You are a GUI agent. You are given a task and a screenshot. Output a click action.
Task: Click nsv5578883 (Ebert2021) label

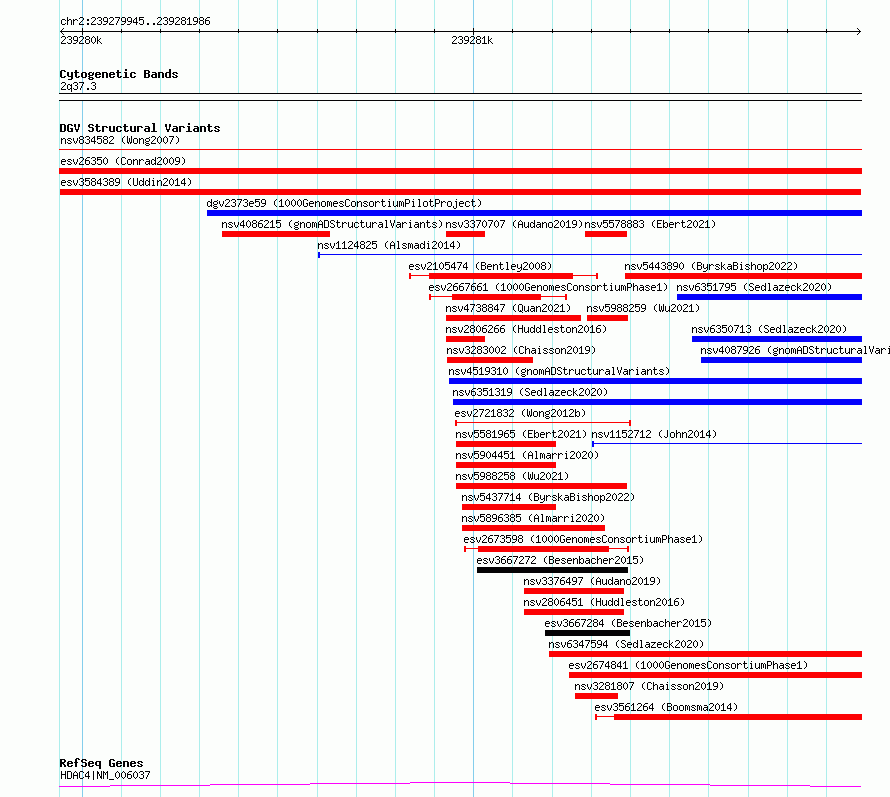tap(650, 224)
